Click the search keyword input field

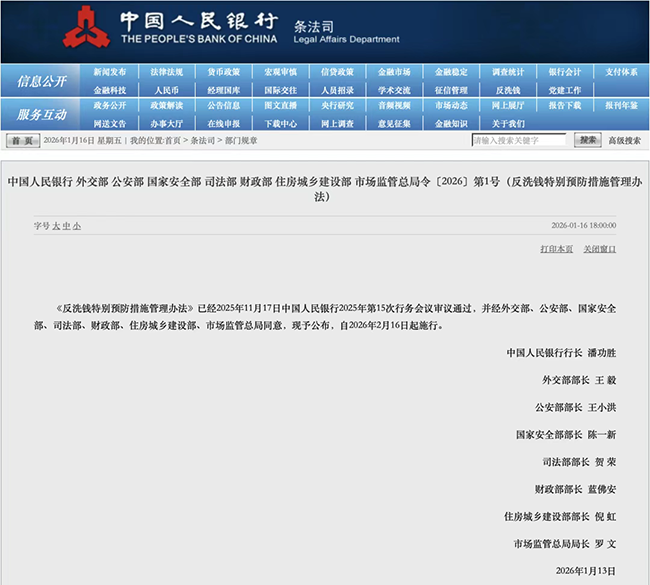coord(519,141)
